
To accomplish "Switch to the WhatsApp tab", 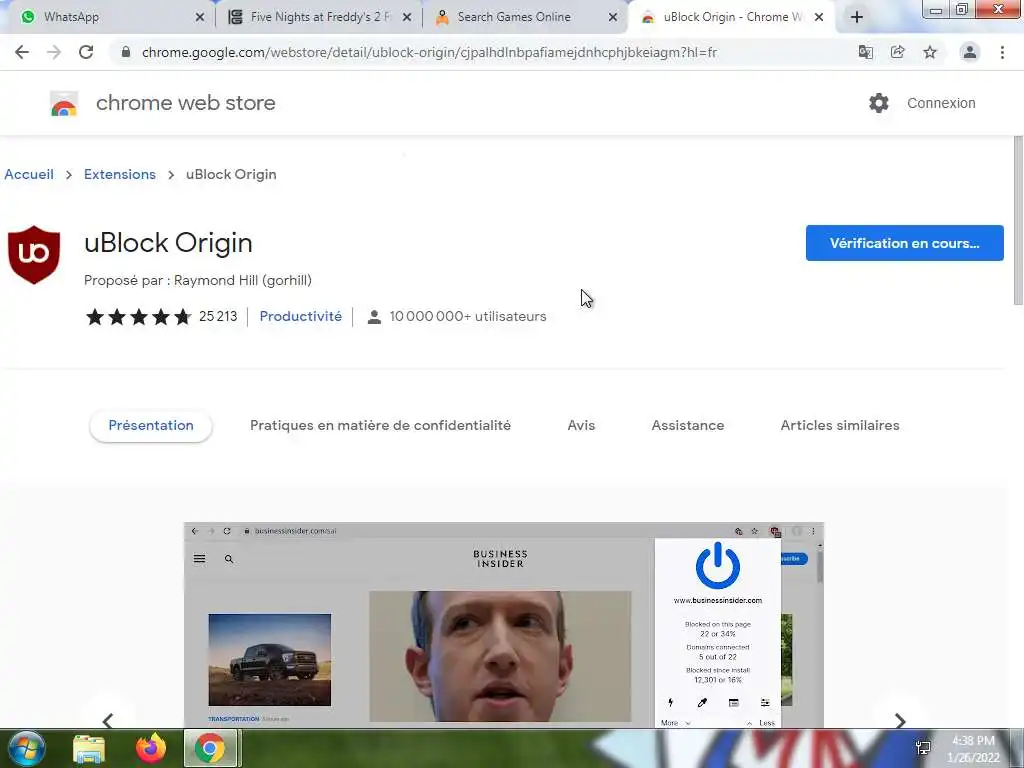I will pyautogui.click(x=111, y=17).
